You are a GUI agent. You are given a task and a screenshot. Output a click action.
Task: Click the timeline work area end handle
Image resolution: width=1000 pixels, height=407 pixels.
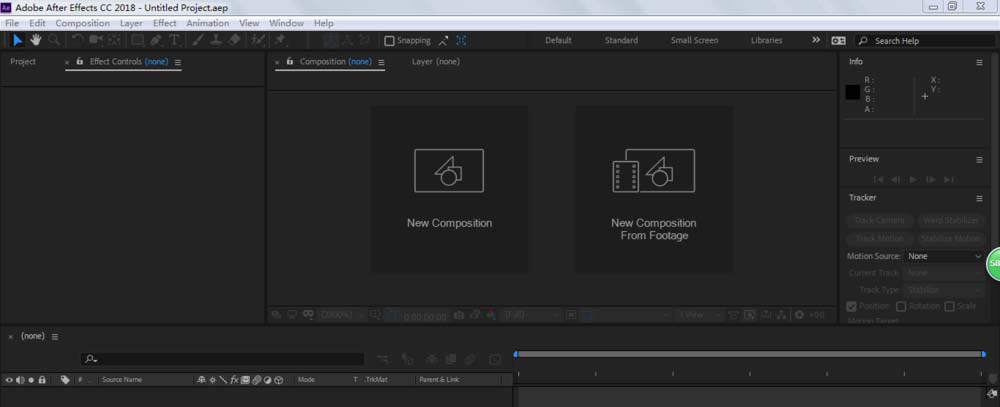coord(983,354)
